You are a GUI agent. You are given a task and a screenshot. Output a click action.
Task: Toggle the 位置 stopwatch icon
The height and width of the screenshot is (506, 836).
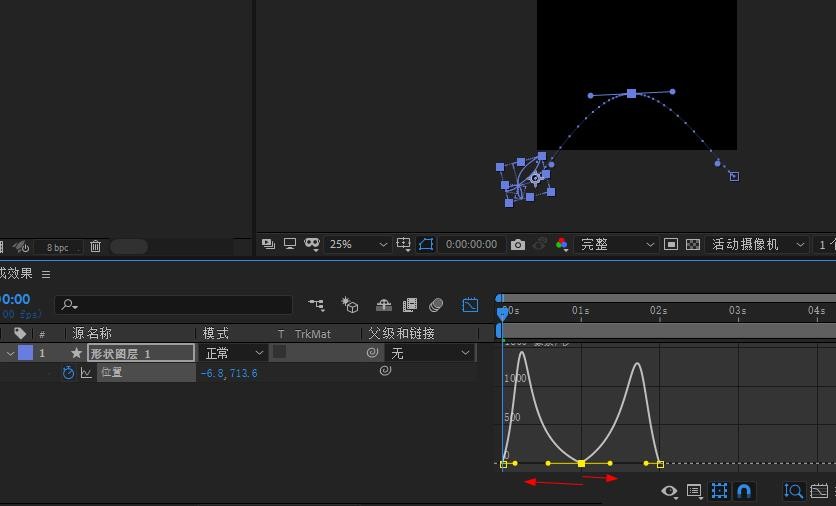68,372
